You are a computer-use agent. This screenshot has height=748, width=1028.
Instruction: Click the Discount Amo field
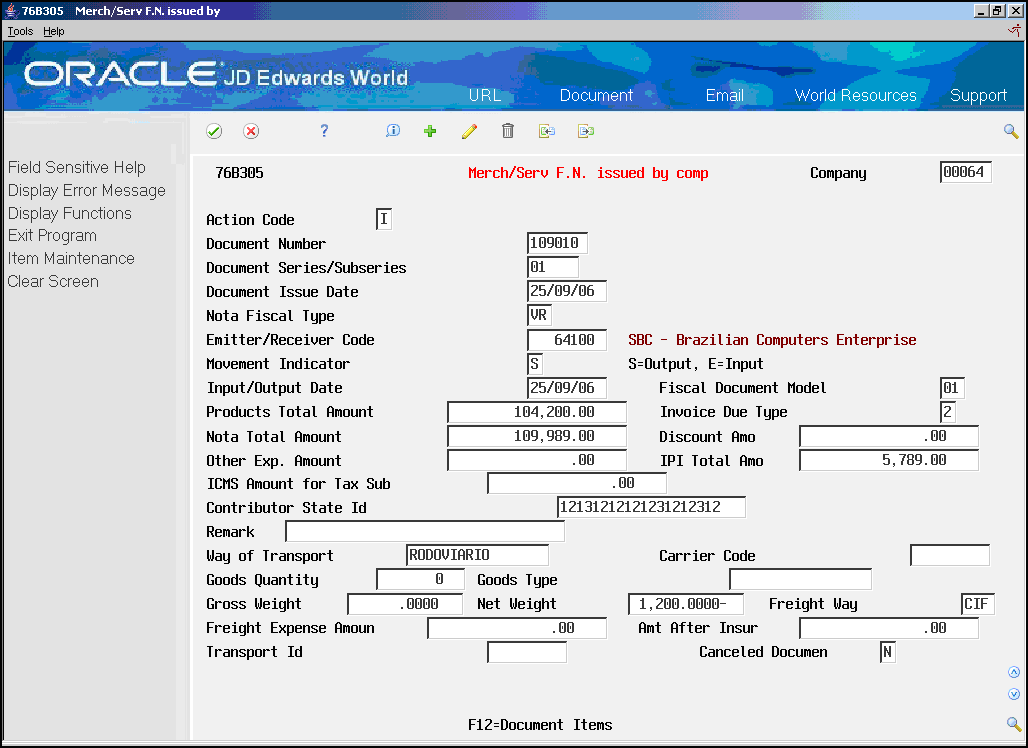[888, 436]
